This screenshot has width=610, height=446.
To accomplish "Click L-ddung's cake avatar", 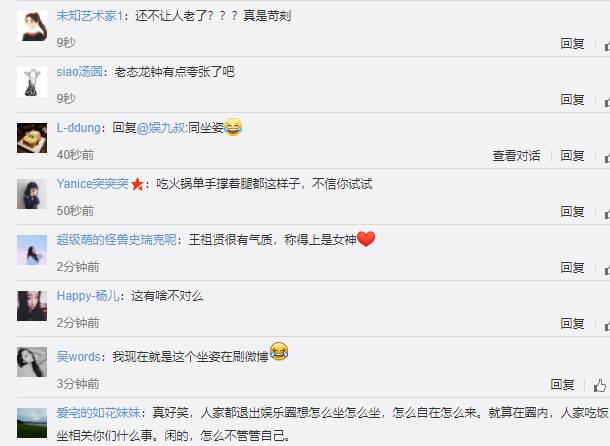I will click(x=32, y=138).
